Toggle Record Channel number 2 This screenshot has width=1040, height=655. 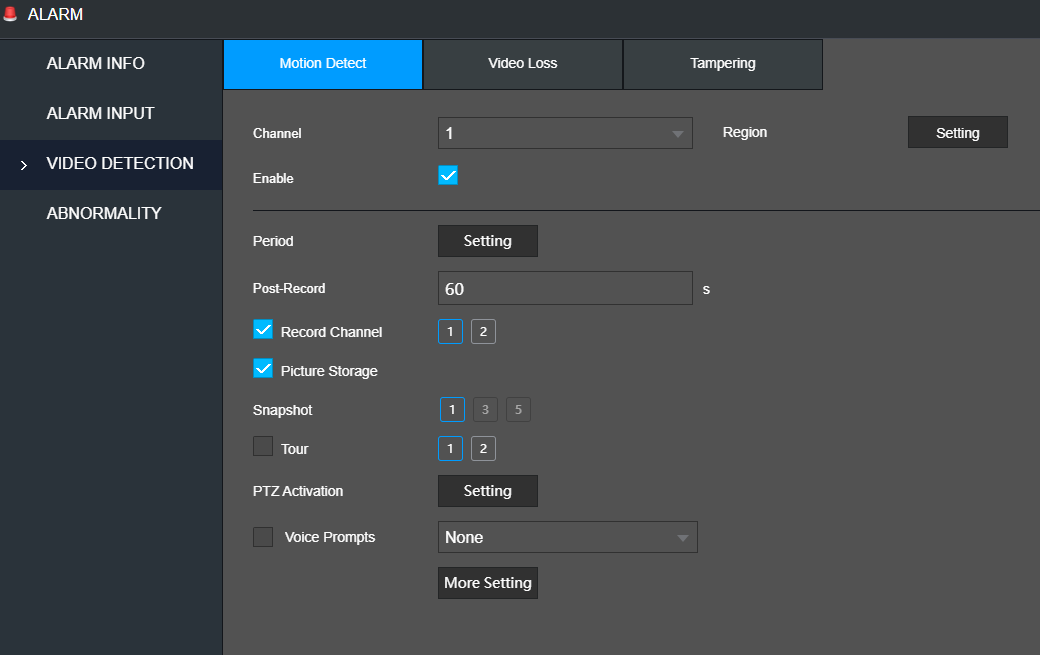click(x=484, y=331)
